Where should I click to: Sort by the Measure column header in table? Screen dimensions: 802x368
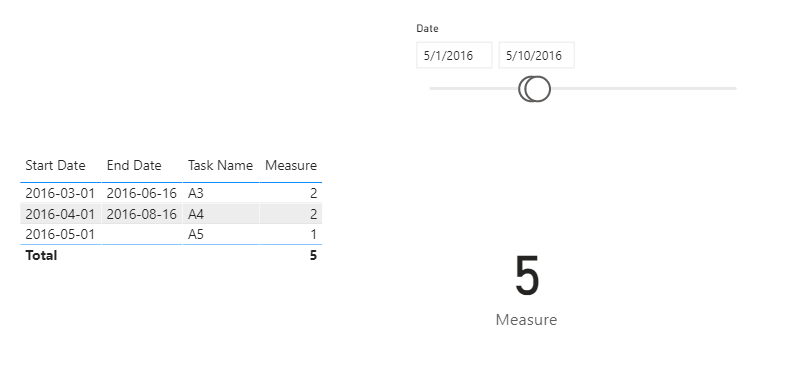pyautogui.click(x=291, y=165)
